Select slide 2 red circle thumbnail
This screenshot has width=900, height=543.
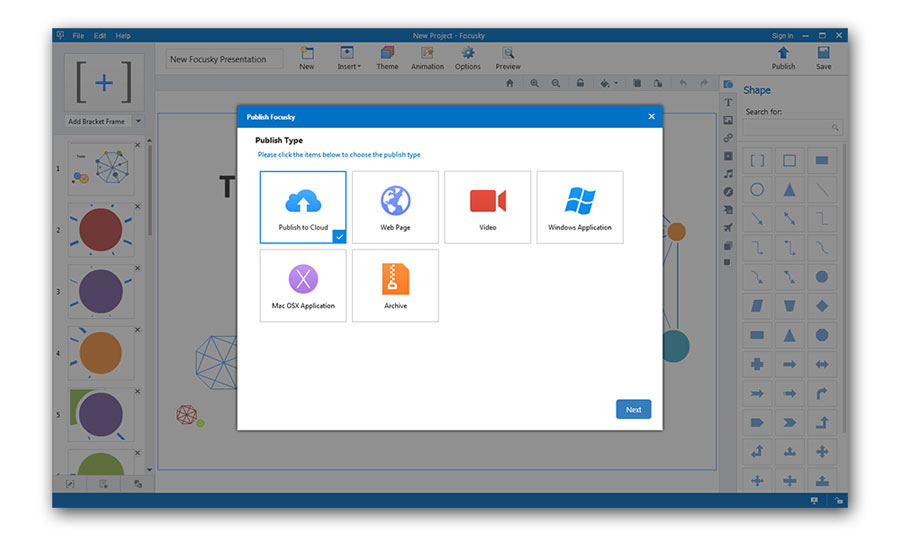[x=101, y=230]
